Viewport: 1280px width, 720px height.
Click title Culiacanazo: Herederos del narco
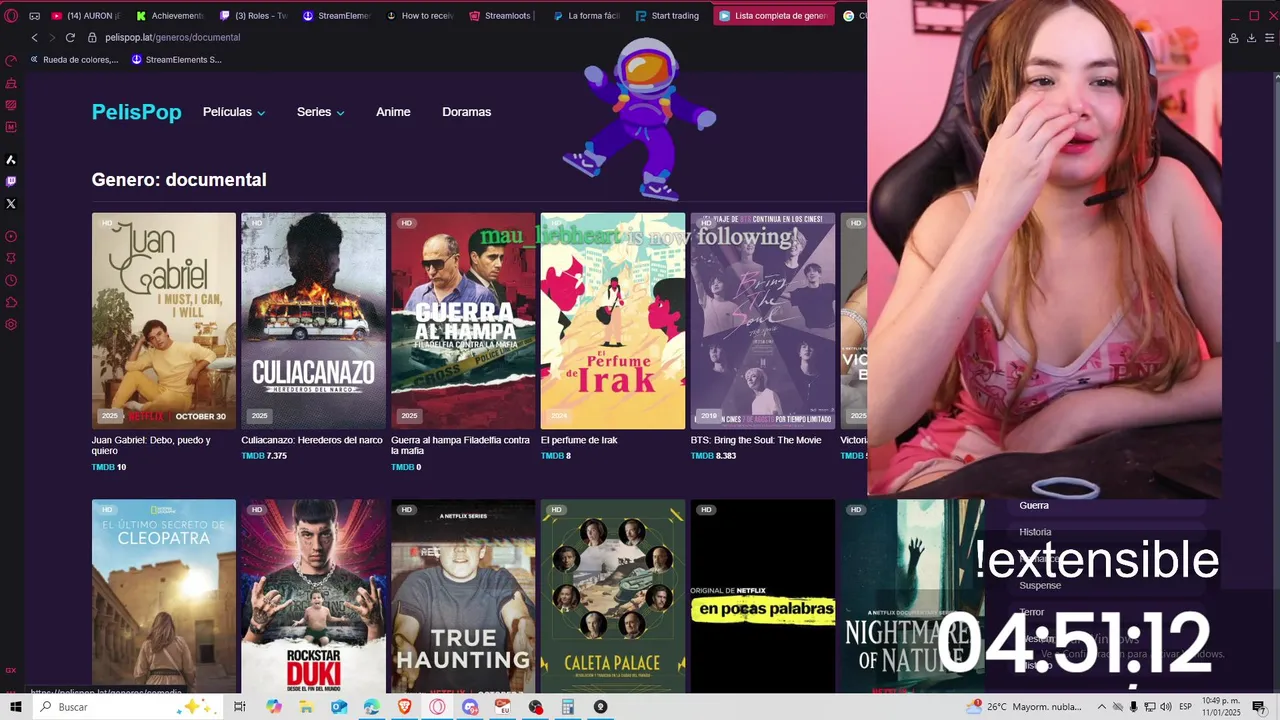point(312,440)
